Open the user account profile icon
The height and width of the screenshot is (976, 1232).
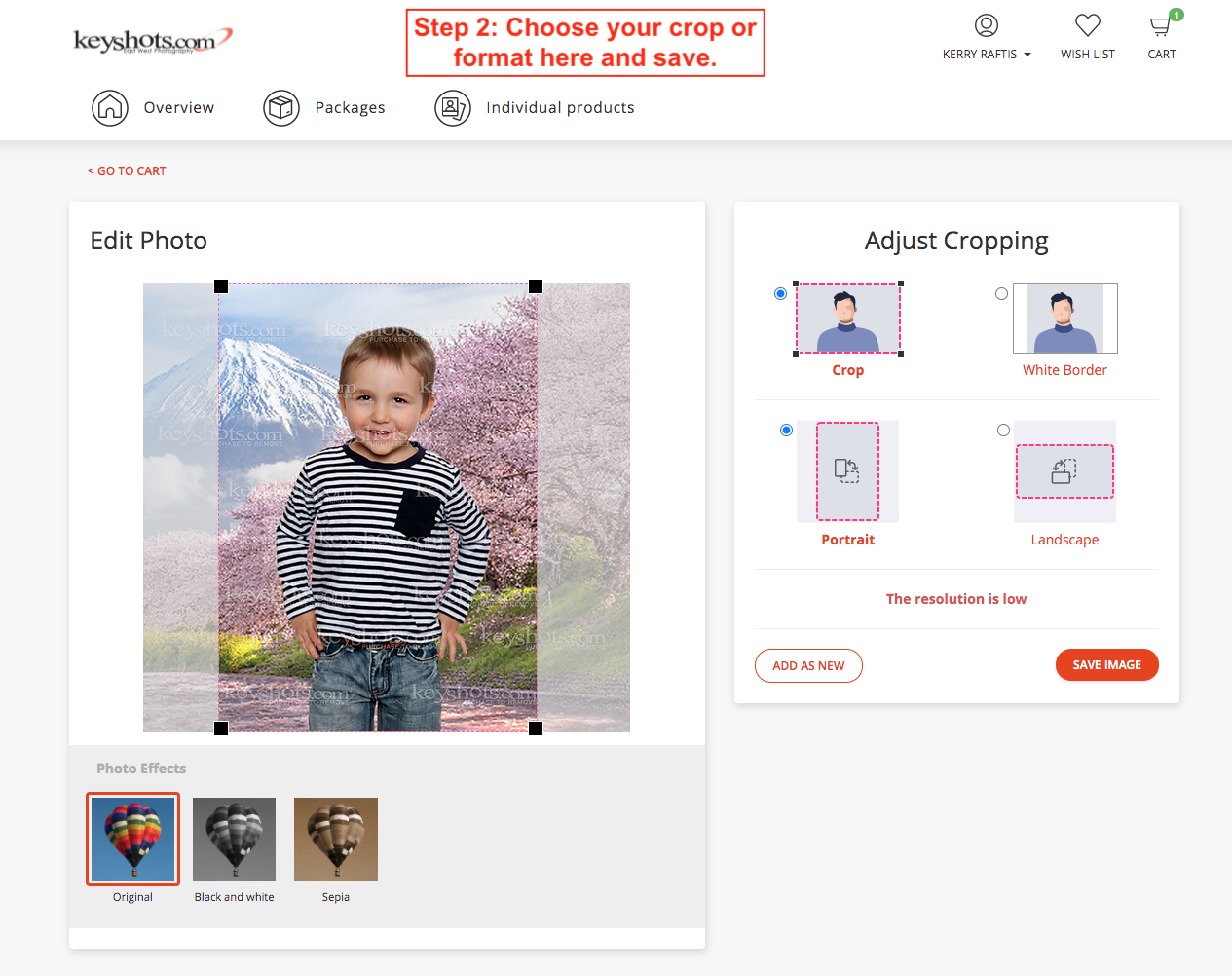point(986,25)
